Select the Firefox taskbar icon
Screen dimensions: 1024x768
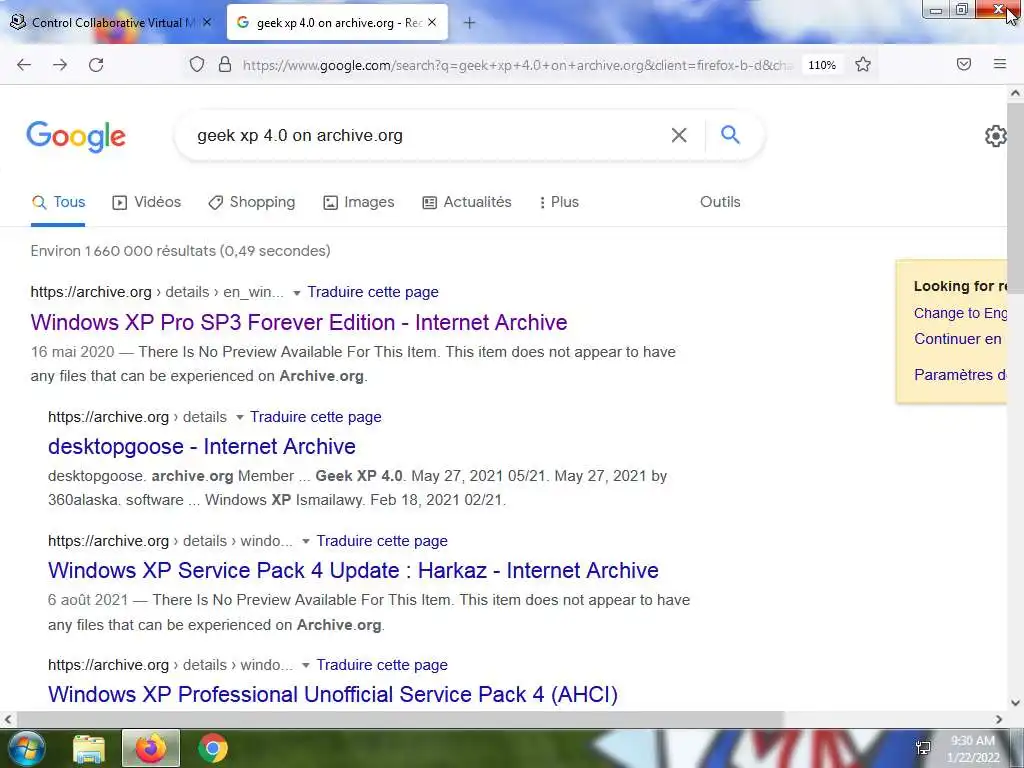[x=151, y=748]
